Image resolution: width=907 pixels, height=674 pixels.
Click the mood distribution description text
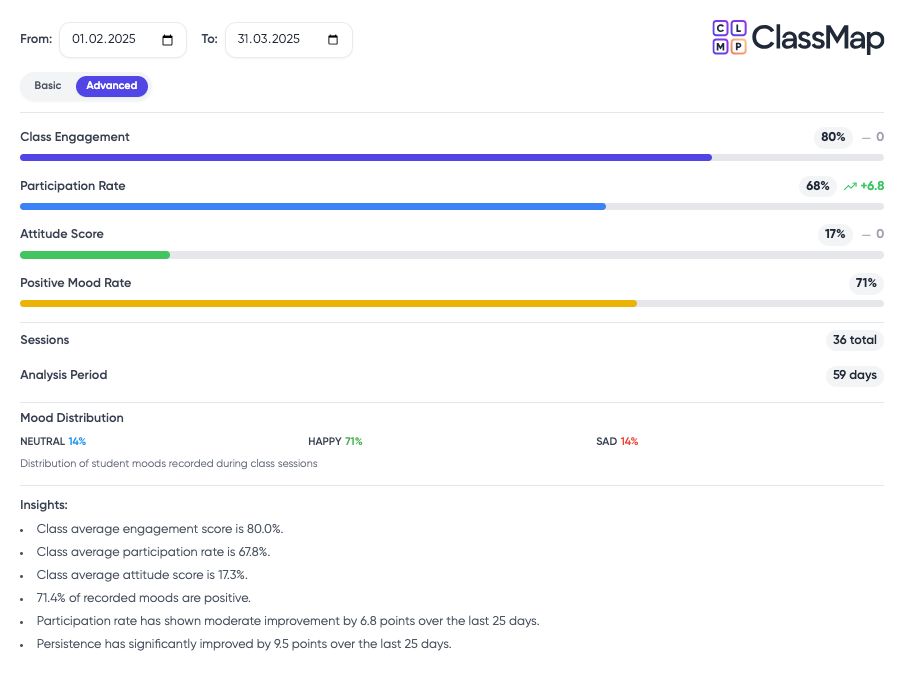click(x=169, y=463)
